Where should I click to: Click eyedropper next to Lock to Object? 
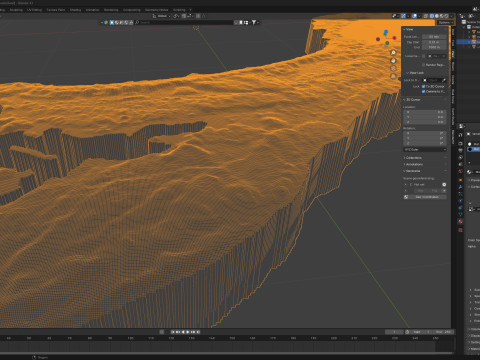(444, 80)
